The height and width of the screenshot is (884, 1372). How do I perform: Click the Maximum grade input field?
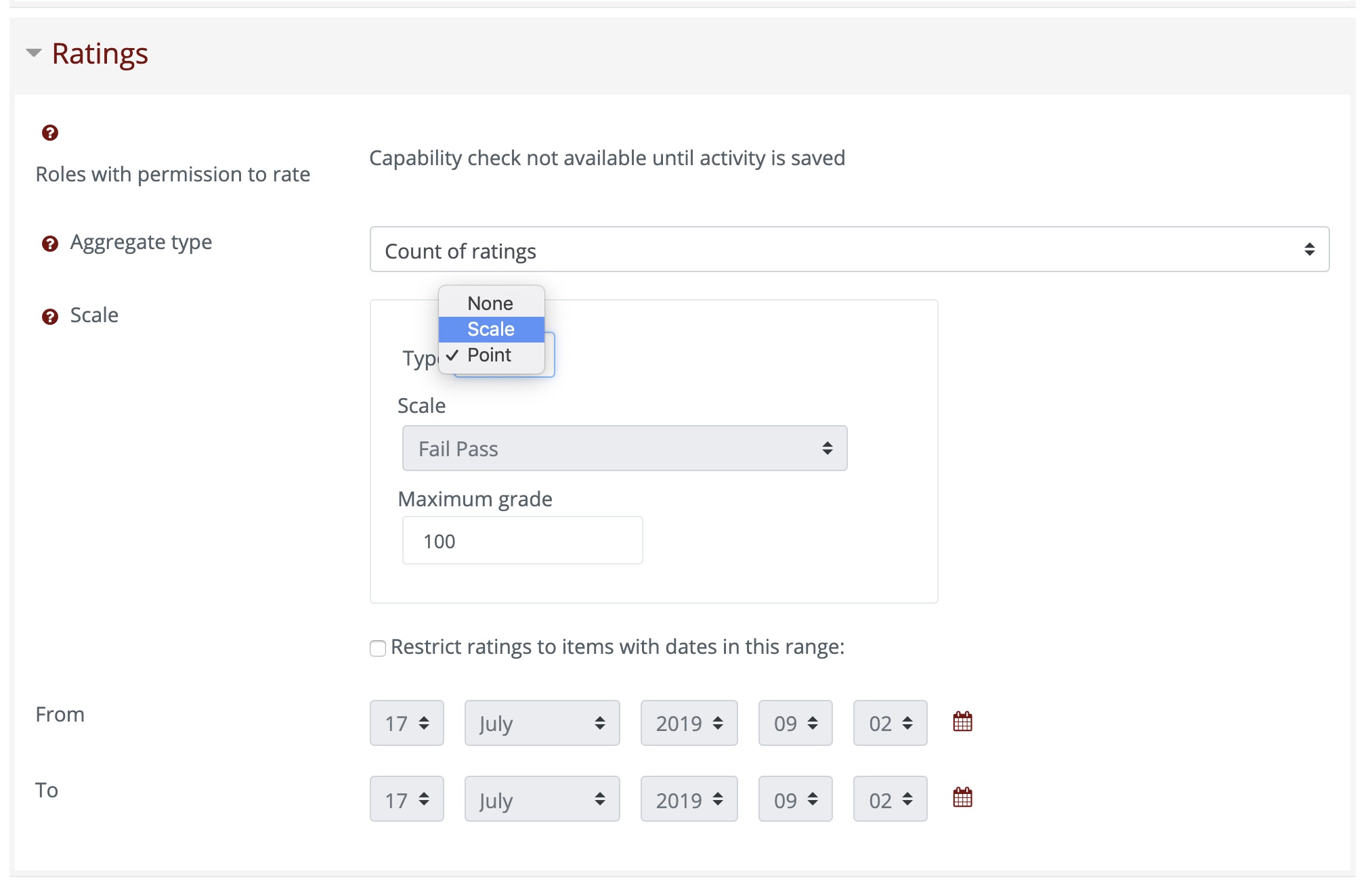pyautogui.click(x=521, y=540)
